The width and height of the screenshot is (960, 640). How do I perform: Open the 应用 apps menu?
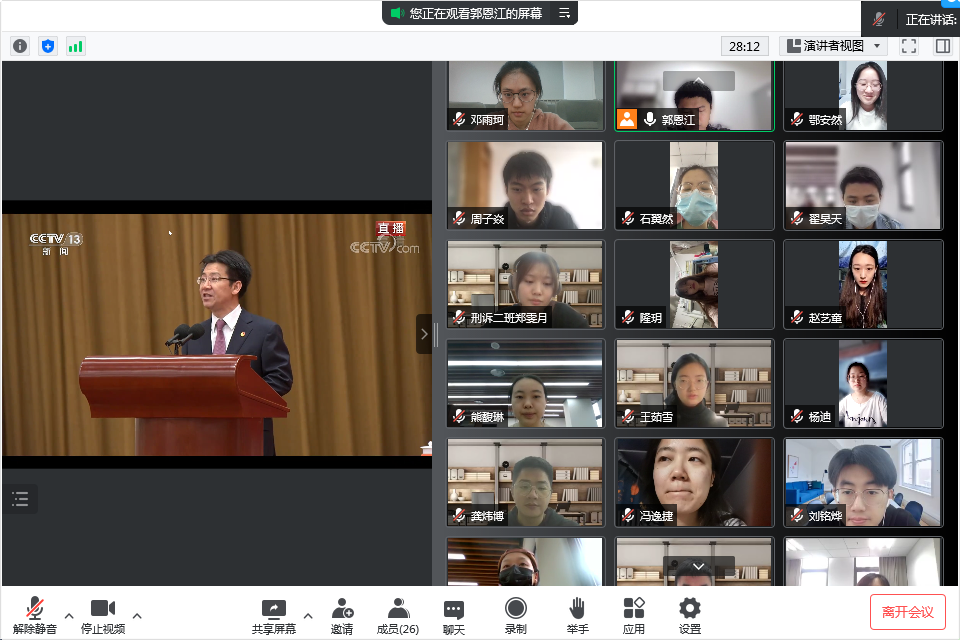(x=634, y=615)
